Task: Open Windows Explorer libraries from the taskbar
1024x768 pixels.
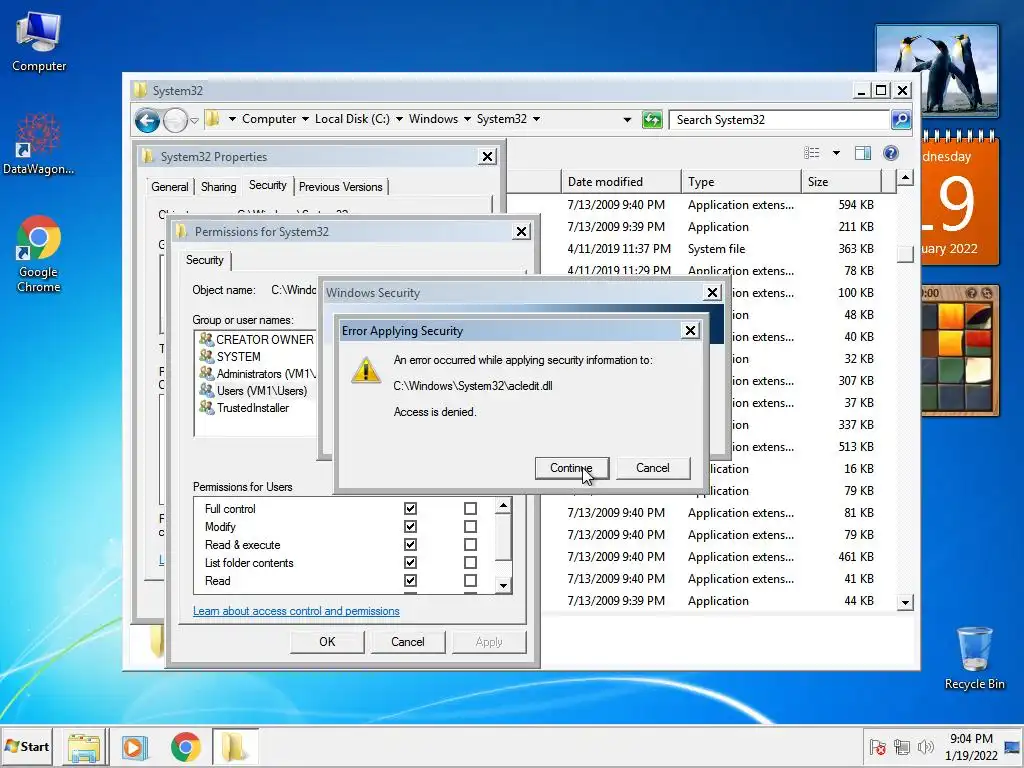Action: (x=84, y=747)
